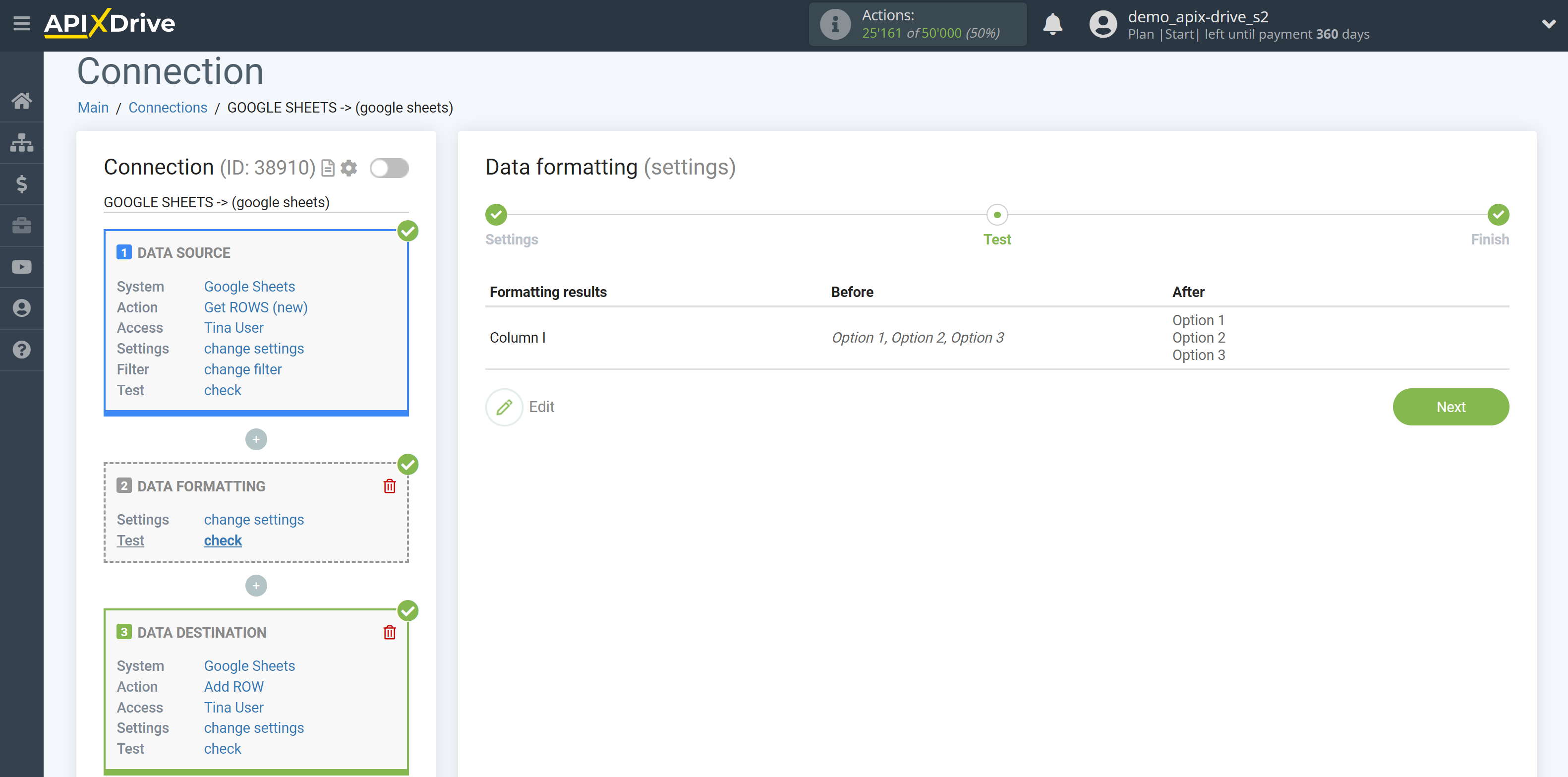Click the Data Formatting block header
Screen dimensions: 1568x777
[201, 486]
